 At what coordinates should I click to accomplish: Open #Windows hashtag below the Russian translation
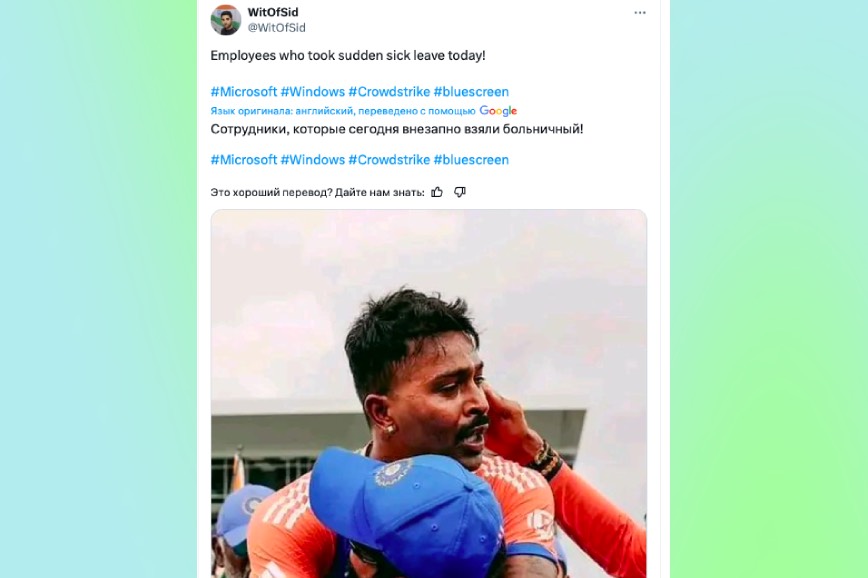tap(313, 159)
